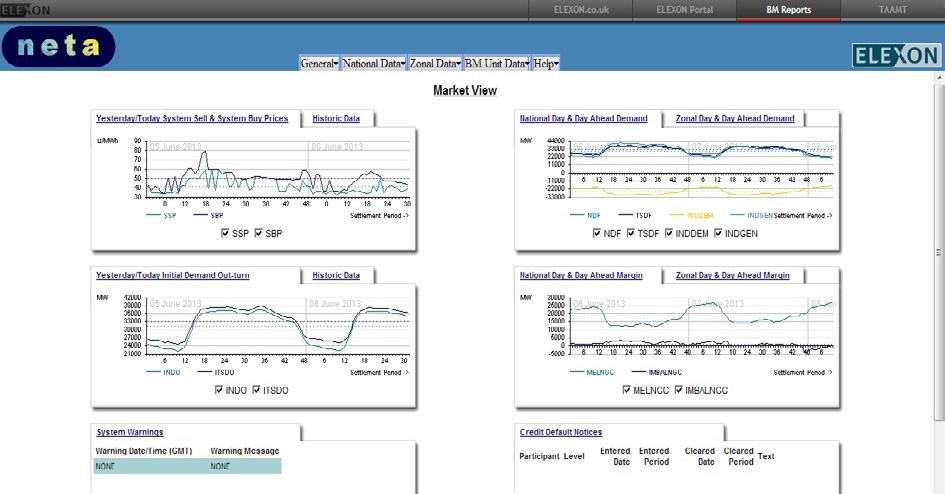This screenshot has width=945, height=494.
Task: Toggle the INDGEN checkbox
Action: coord(718,233)
